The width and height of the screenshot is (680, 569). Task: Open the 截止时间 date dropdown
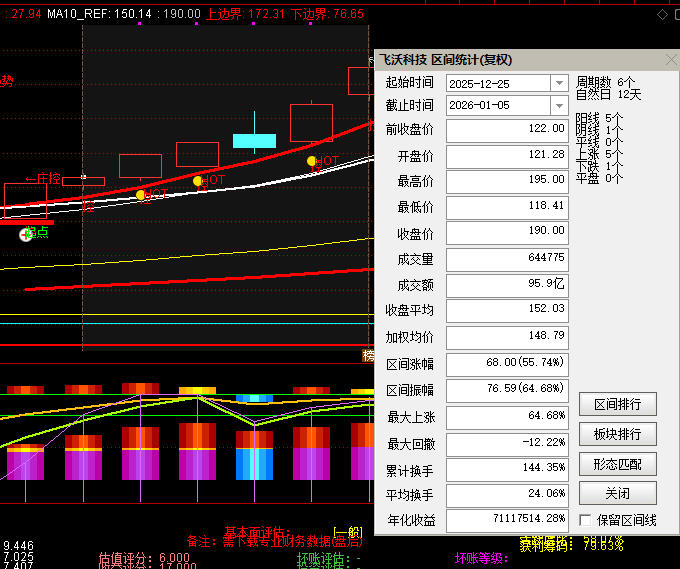click(559, 105)
